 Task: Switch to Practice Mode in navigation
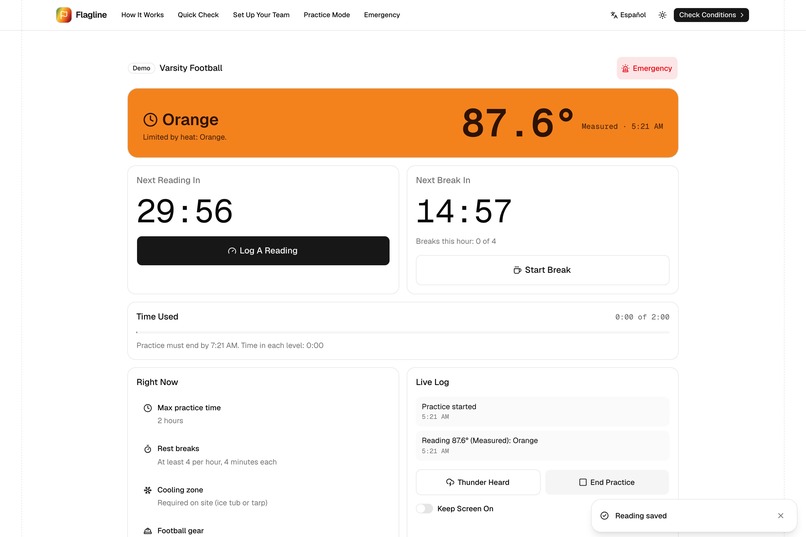click(x=326, y=15)
